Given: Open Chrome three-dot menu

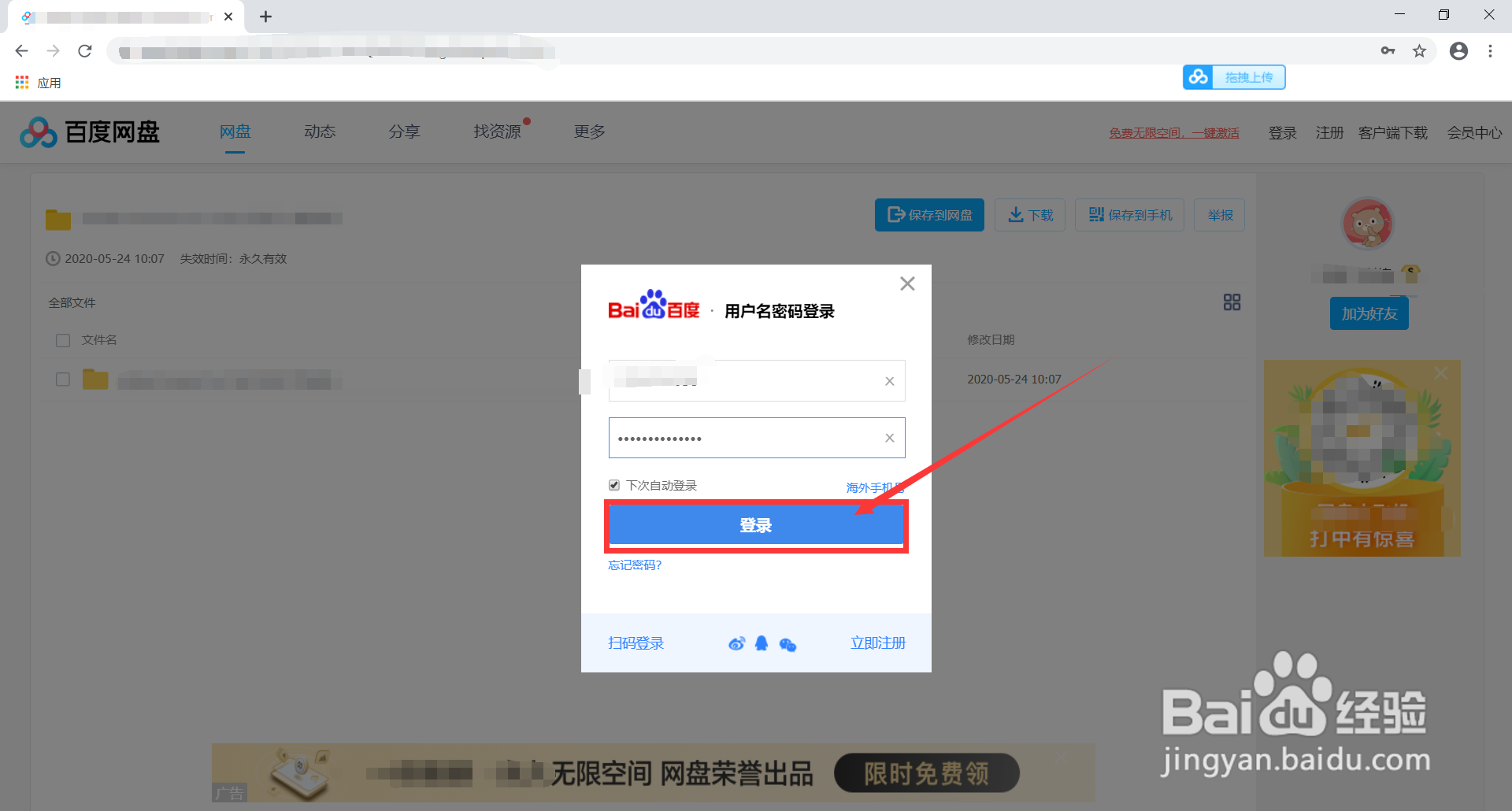Looking at the screenshot, I should (1490, 51).
